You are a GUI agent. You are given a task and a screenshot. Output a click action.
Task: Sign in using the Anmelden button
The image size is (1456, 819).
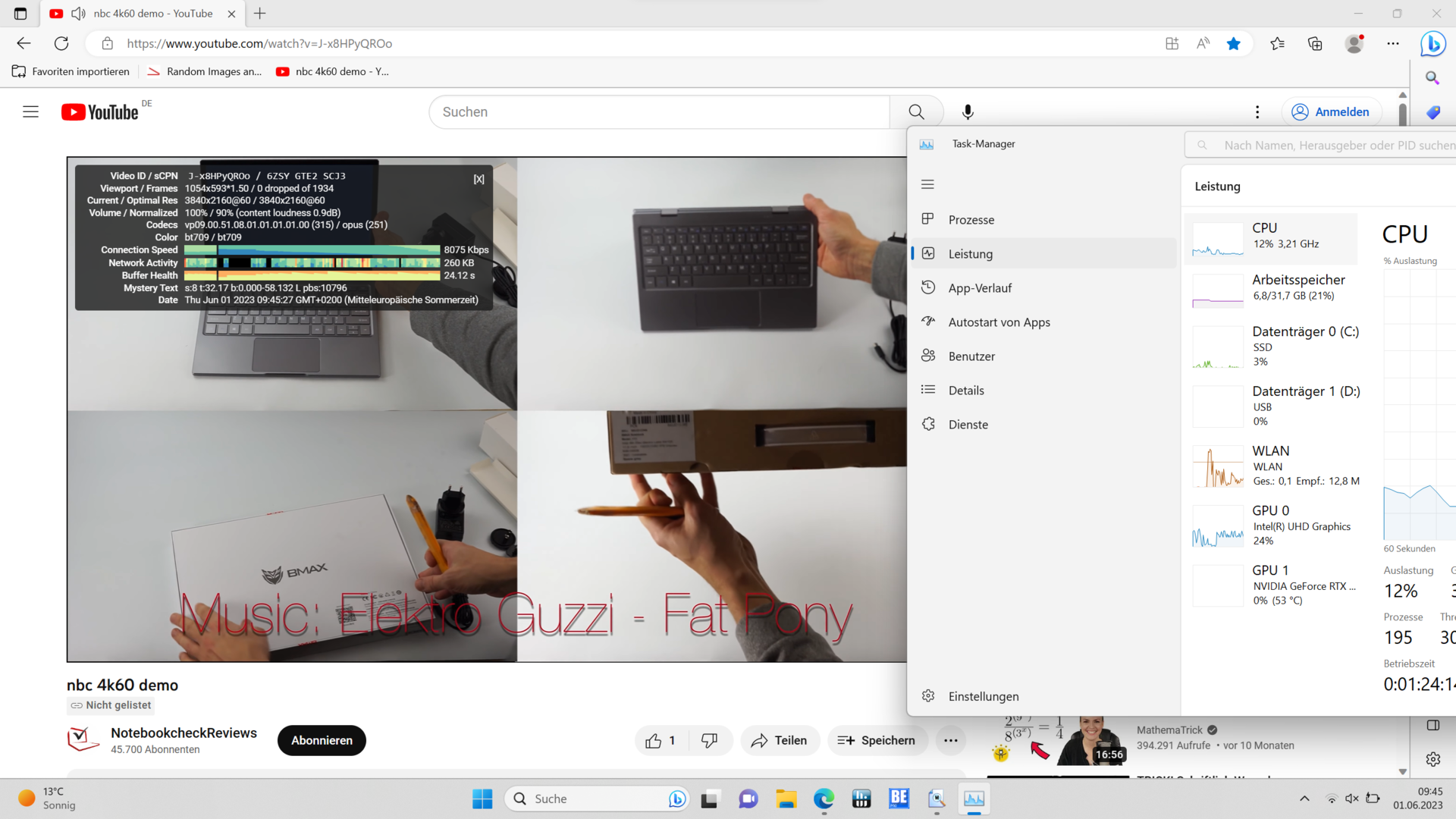pyautogui.click(x=1331, y=112)
